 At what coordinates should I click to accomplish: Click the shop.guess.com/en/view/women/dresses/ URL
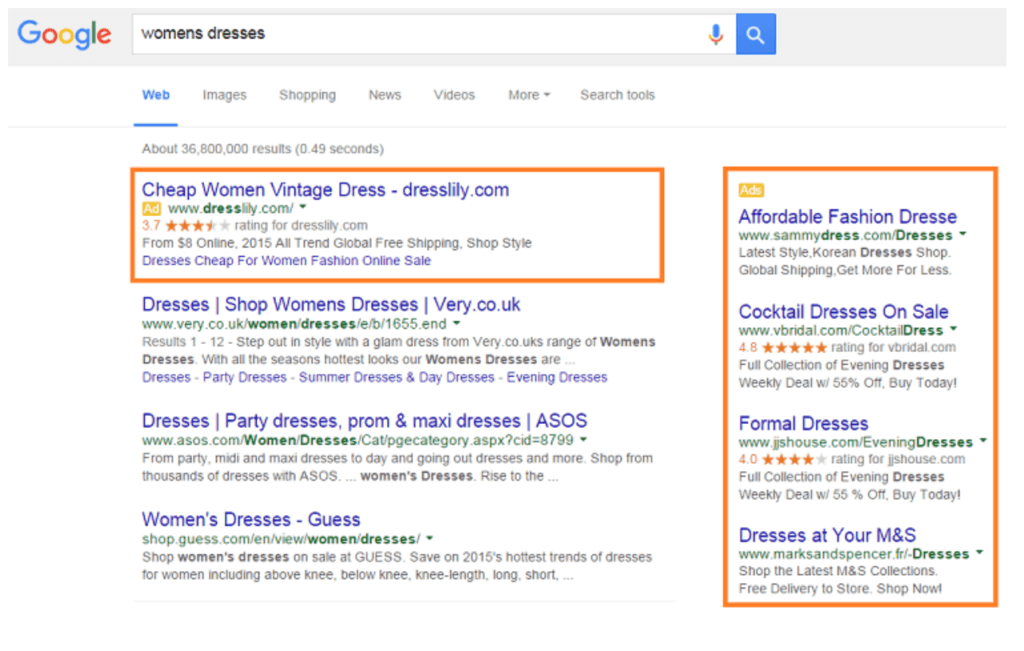pos(281,539)
